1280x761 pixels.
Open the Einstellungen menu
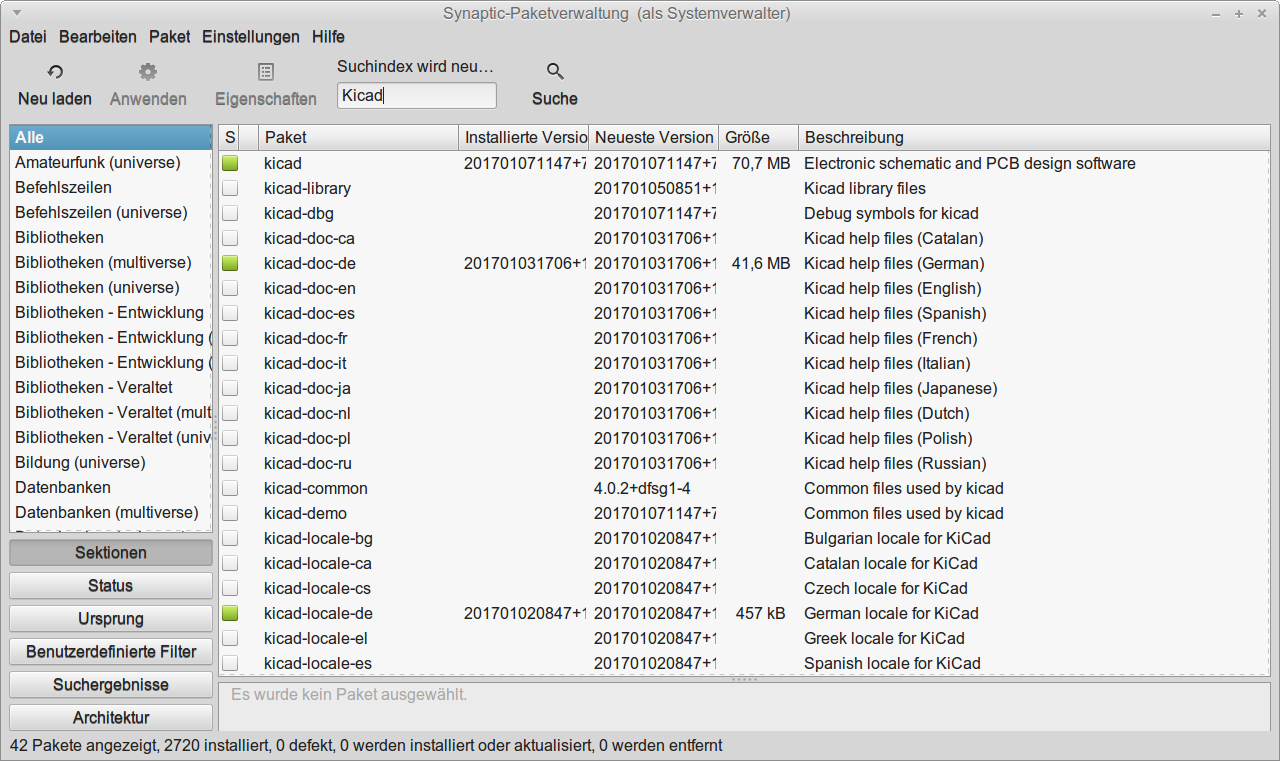click(251, 37)
